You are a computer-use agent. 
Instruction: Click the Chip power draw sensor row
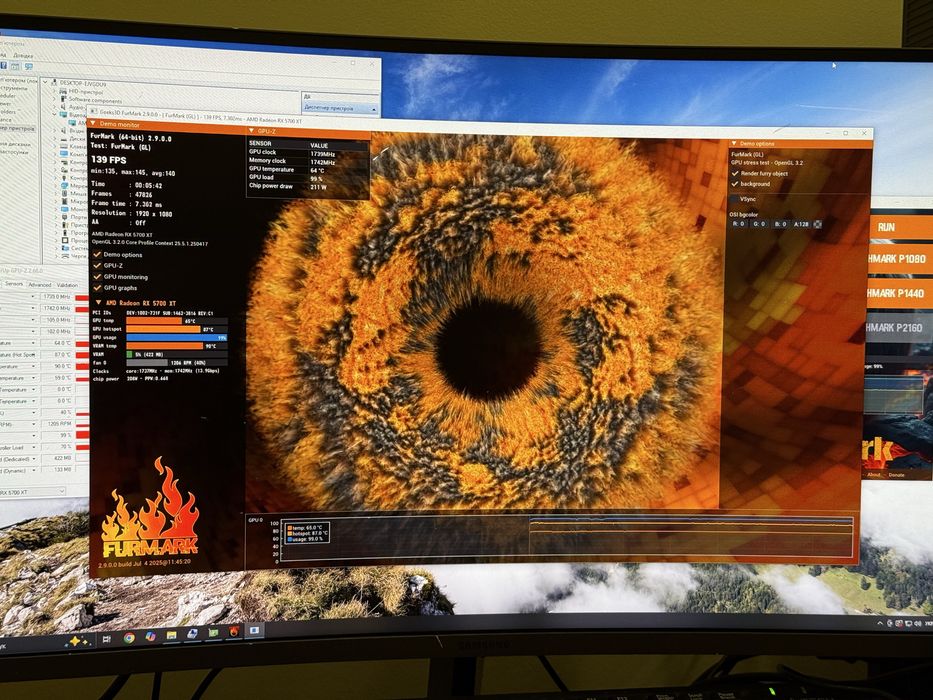click(x=308, y=186)
